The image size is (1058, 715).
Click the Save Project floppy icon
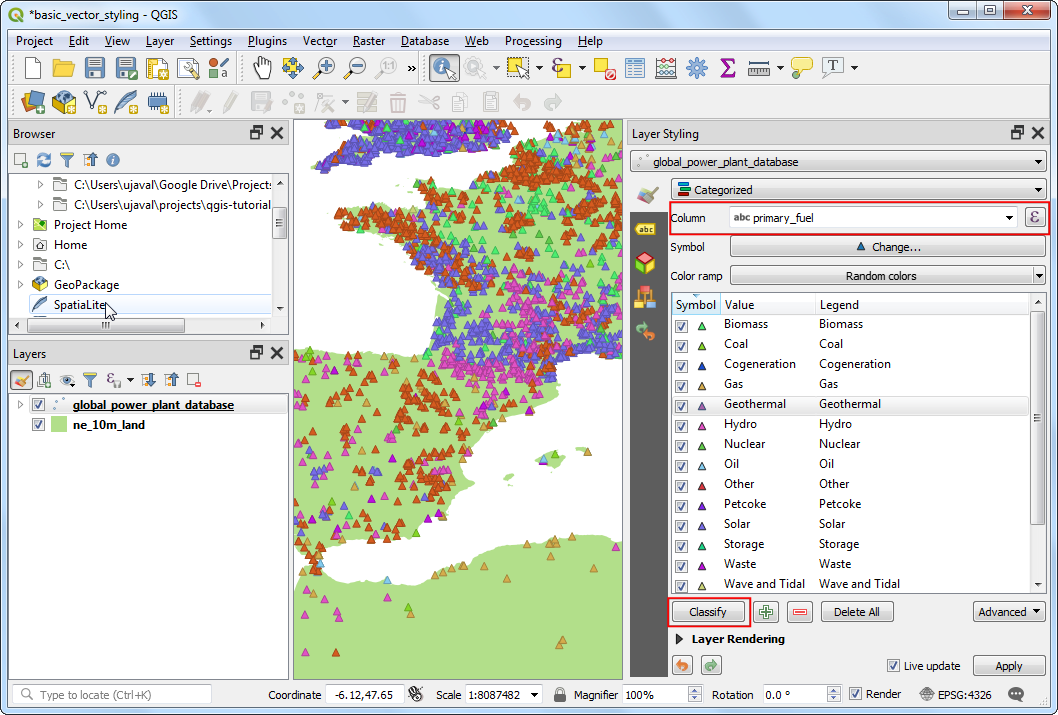[x=95, y=68]
